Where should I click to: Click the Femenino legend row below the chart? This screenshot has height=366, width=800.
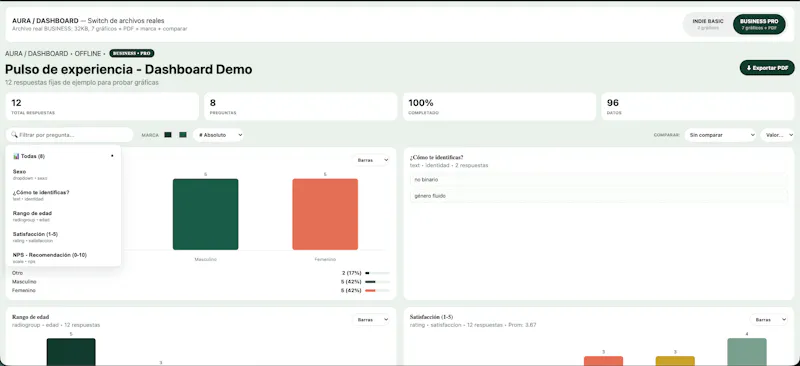click(201, 290)
